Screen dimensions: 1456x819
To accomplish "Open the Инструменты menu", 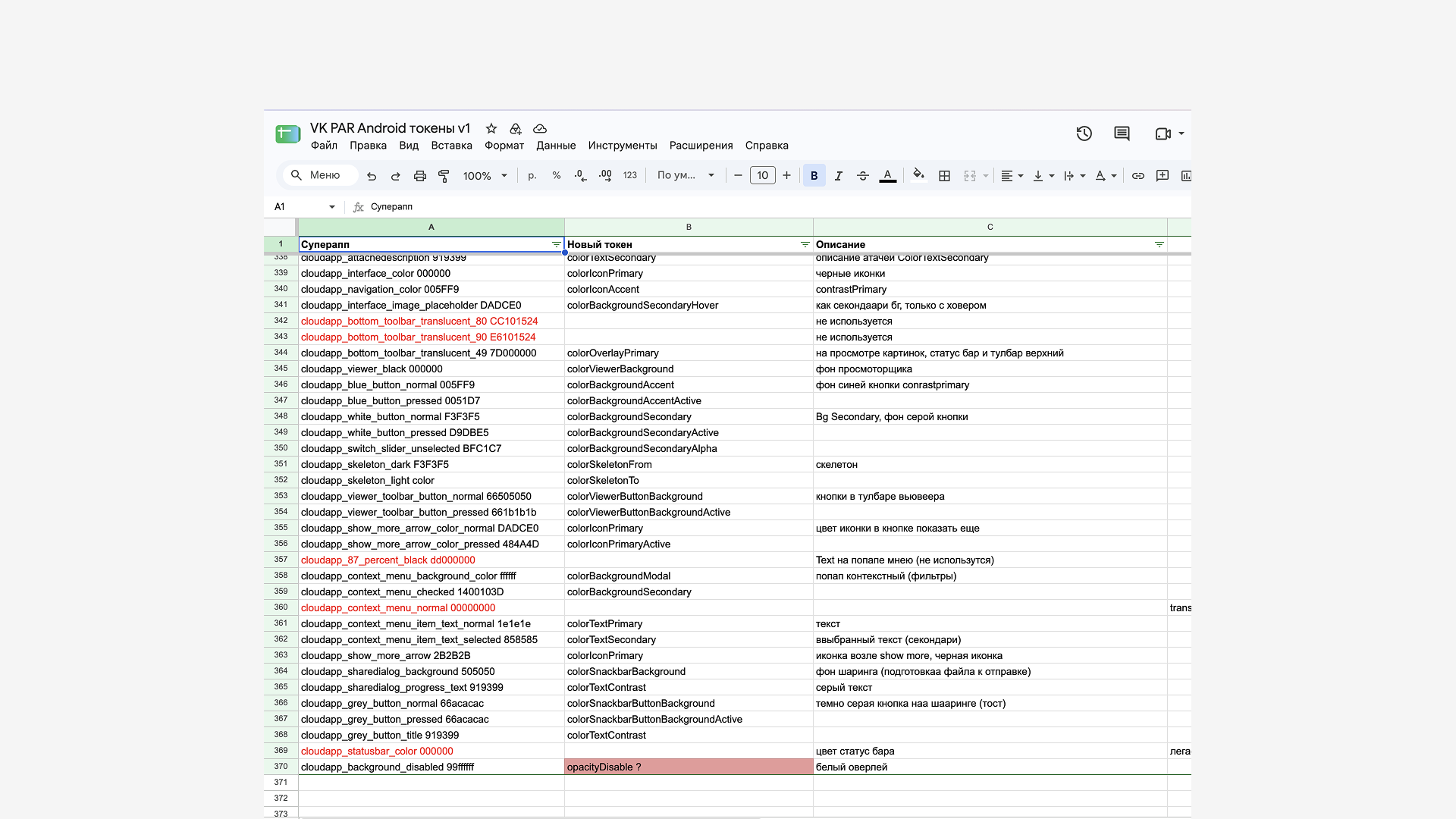I will 623,146.
